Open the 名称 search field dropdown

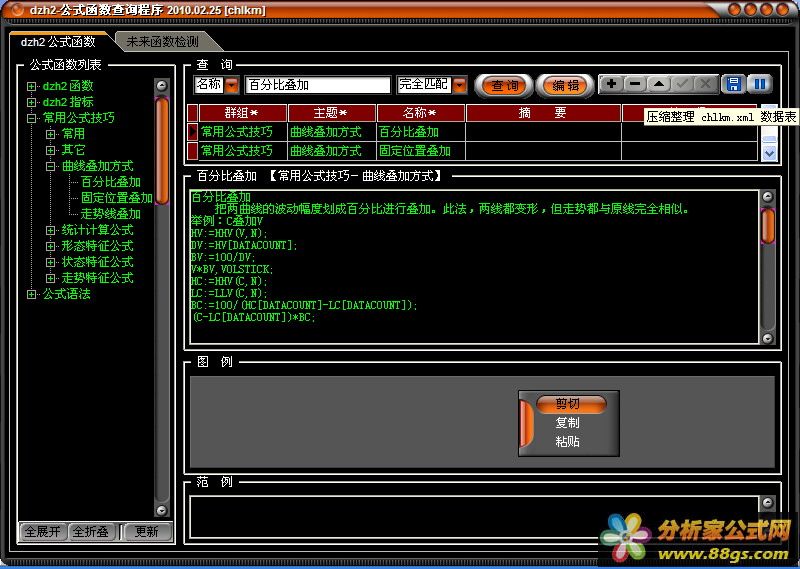pyautogui.click(x=232, y=85)
